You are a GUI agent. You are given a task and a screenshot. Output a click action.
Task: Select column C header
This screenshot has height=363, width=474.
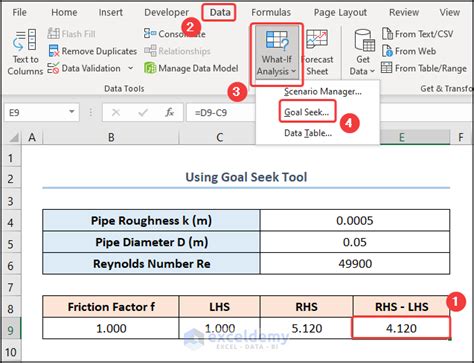pyautogui.click(x=219, y=137)
